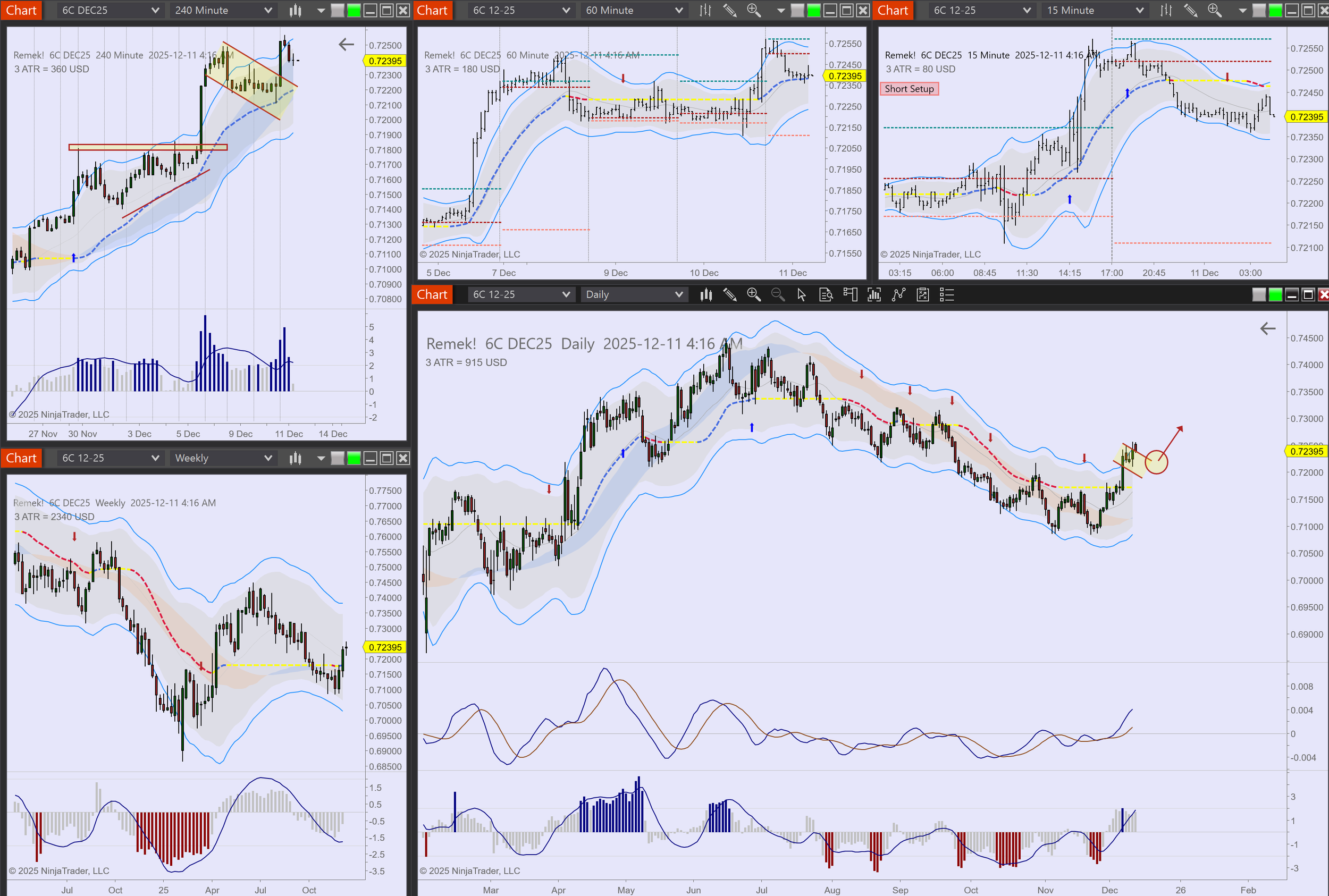Screen dimensions: 1329x896
Task: Show Chart Trader panel in Daily chart
Action: pyautogui.click(x=850, y=294)
